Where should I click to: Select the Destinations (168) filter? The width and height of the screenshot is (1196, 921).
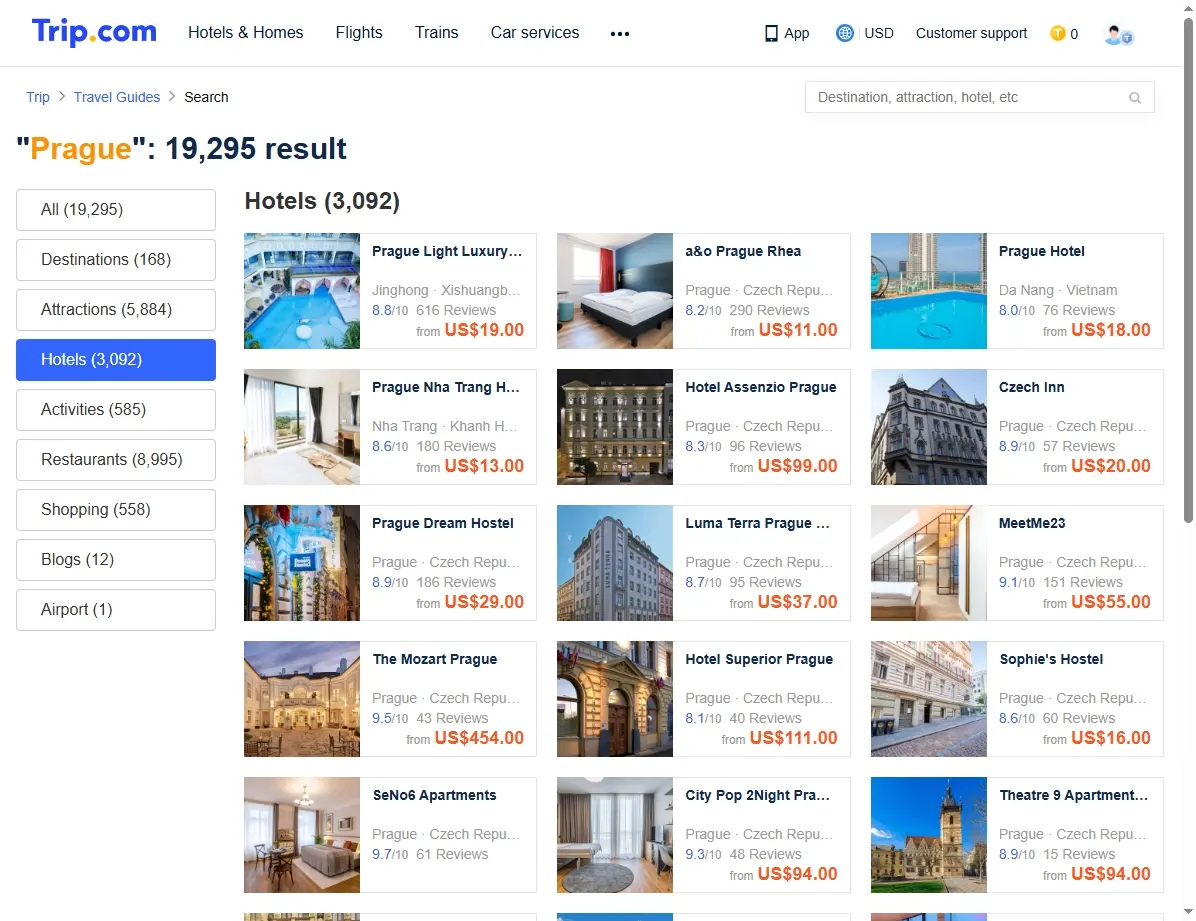[116, 259]
